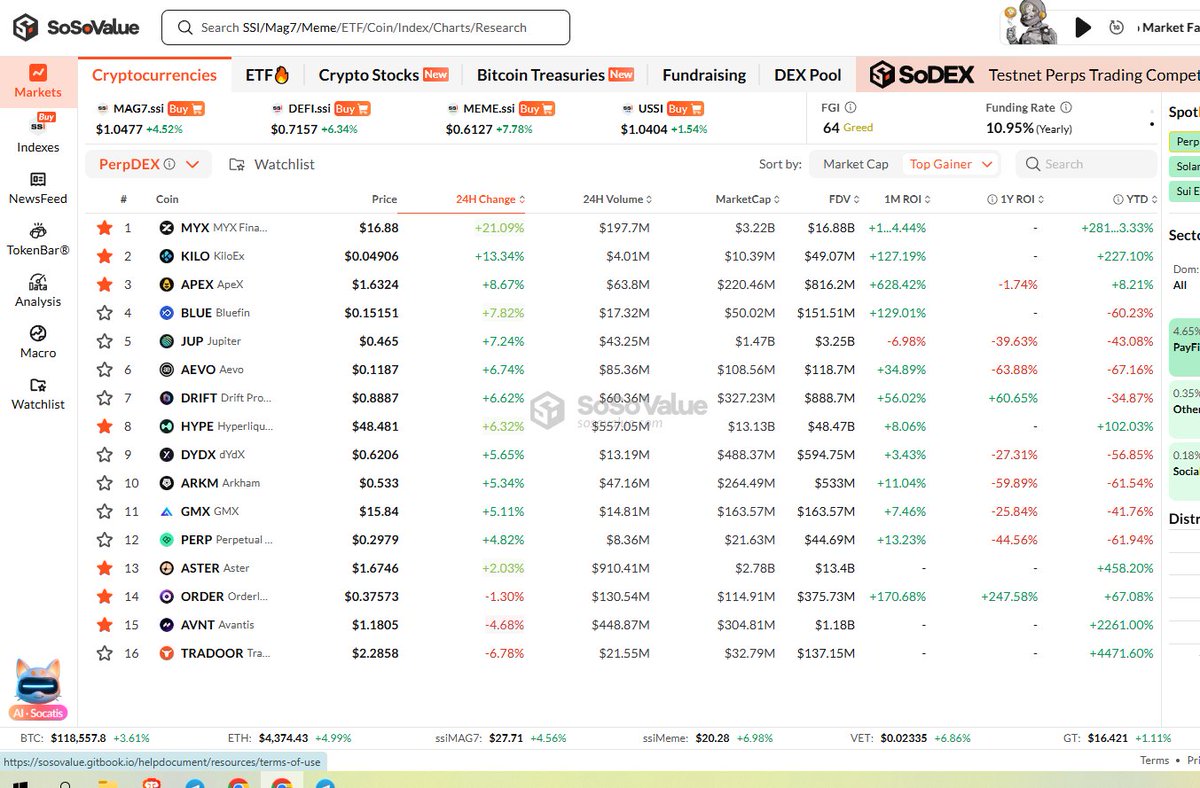
Task: Sort by 1Y ROI column
Action: (x=1017, y=199)
